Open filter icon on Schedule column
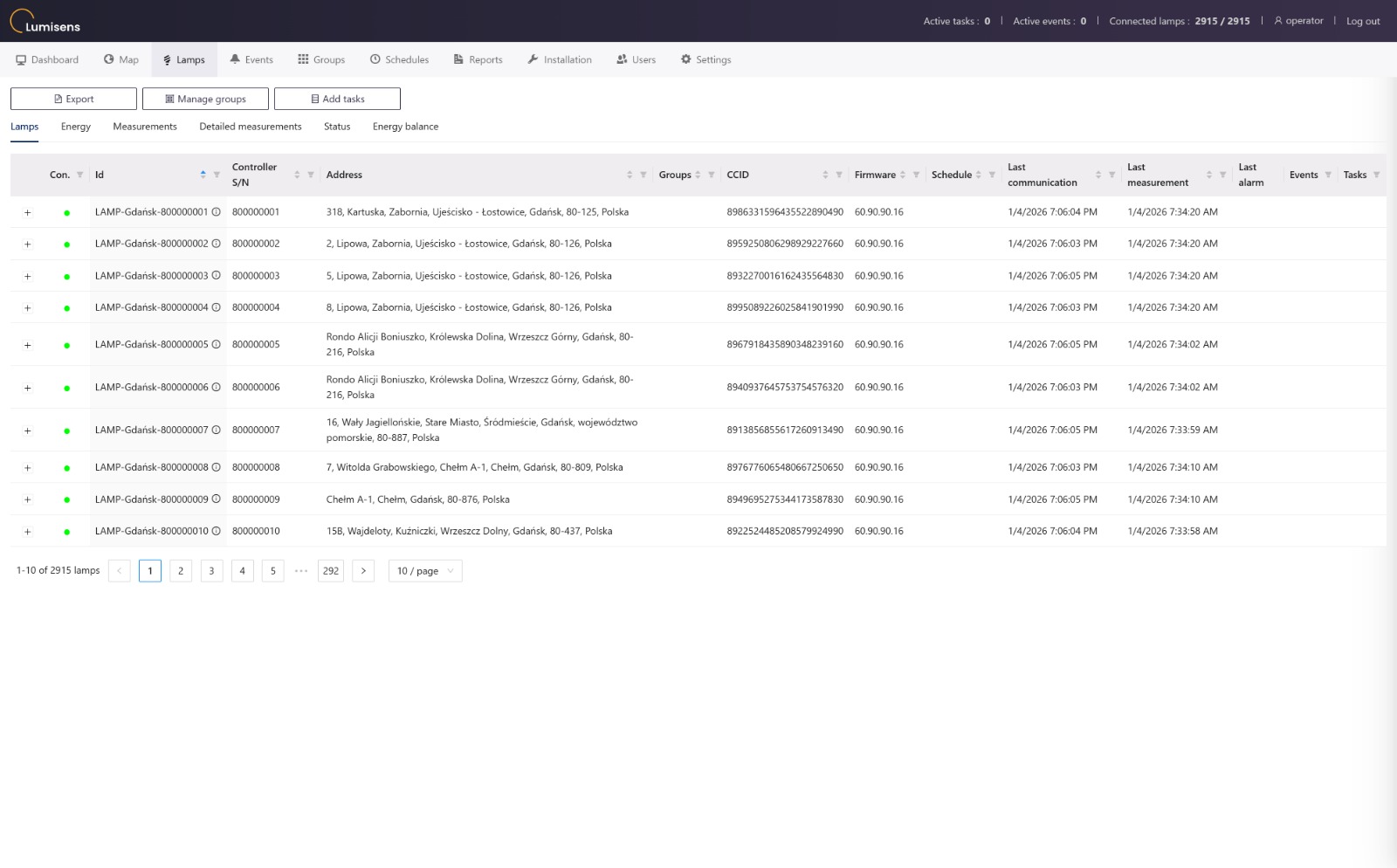The width and height of the screenshot is (1397, 868). pyautogui.click(x=992, y=175)
